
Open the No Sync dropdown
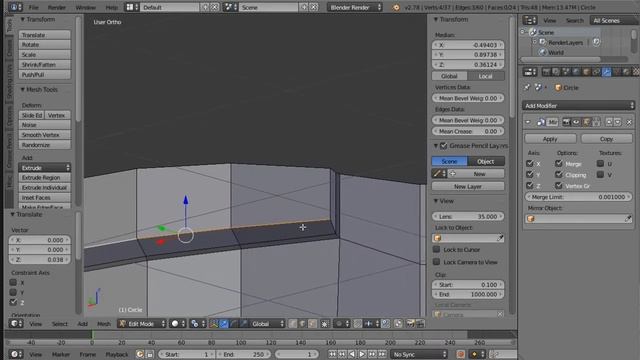419,354
